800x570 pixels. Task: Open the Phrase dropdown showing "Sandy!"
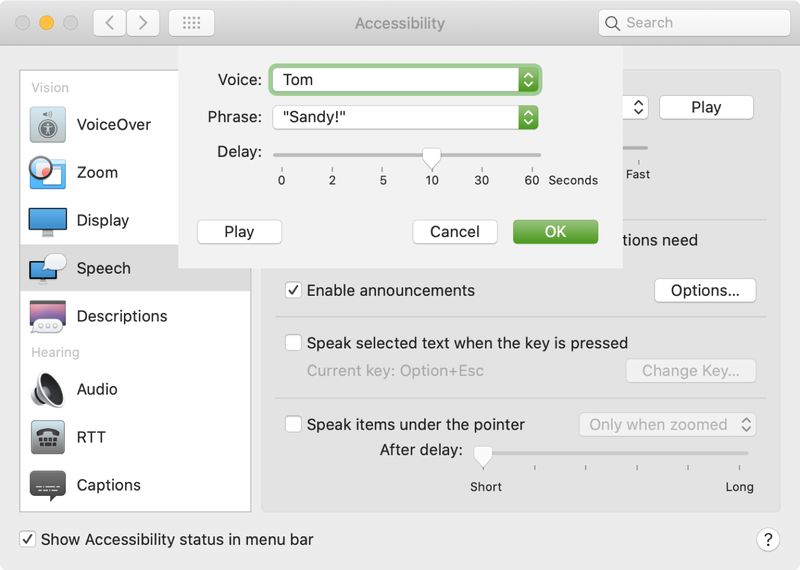click(405, 117)
